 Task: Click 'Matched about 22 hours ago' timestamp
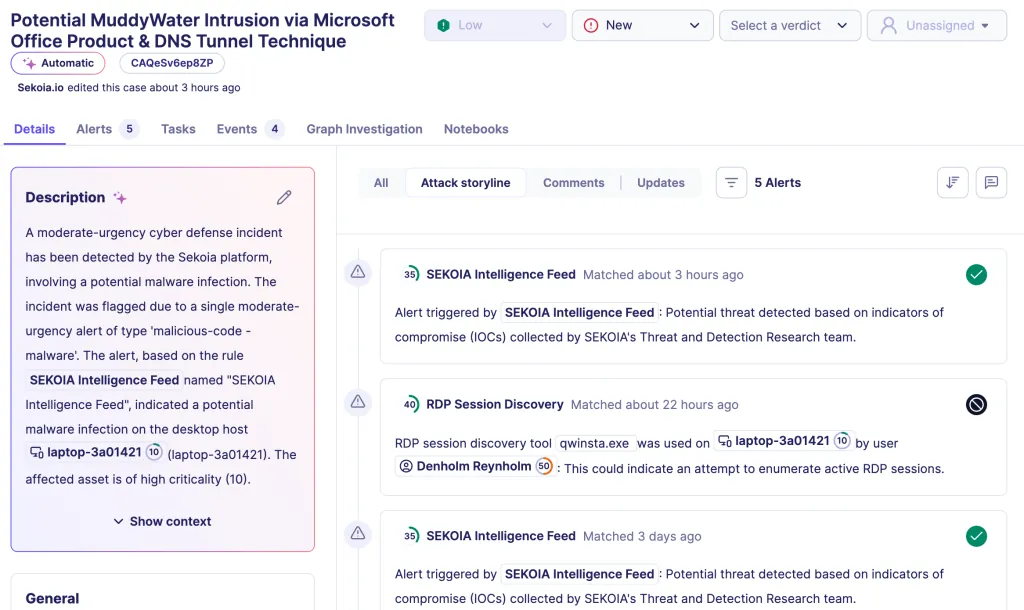coord(654,405)
